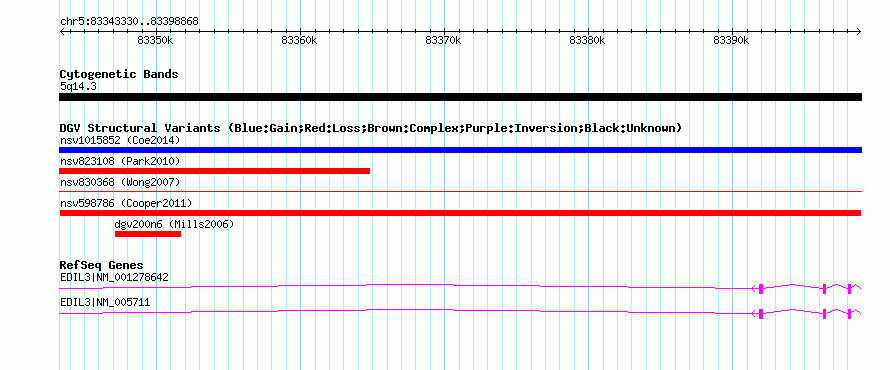Click the 83380k ruler tick label
The height and width of the screenshot is (370, 890).
[x=587, y=41]
